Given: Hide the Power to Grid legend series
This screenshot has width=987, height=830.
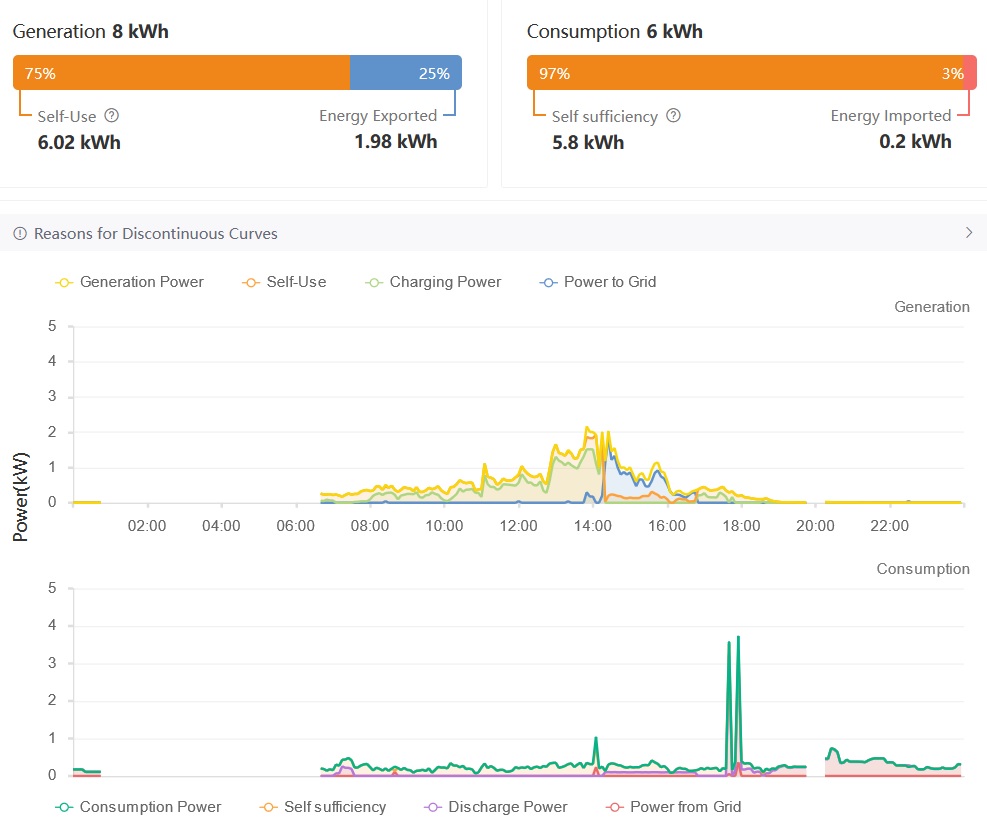Looking at the screenshot, I should tap(598, 282).
